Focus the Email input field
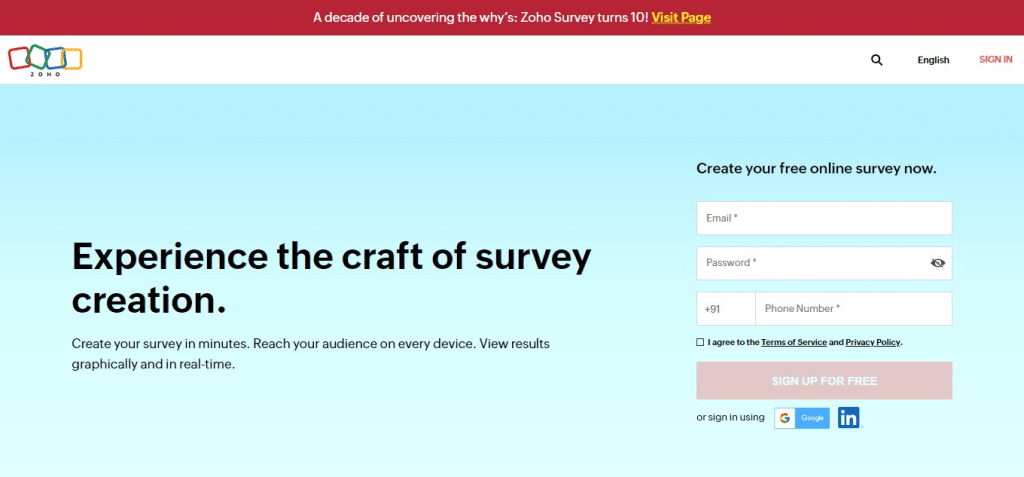The width and height of the screenshot is (1024, 477). click(824, 218)
